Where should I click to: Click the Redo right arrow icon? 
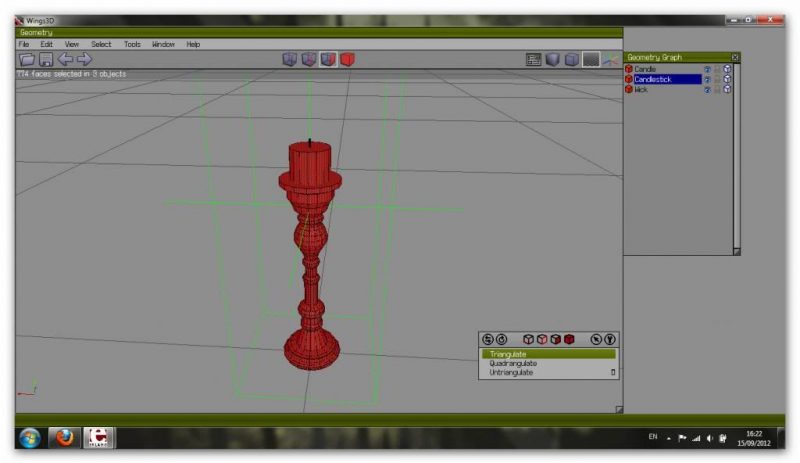(84, 60)
